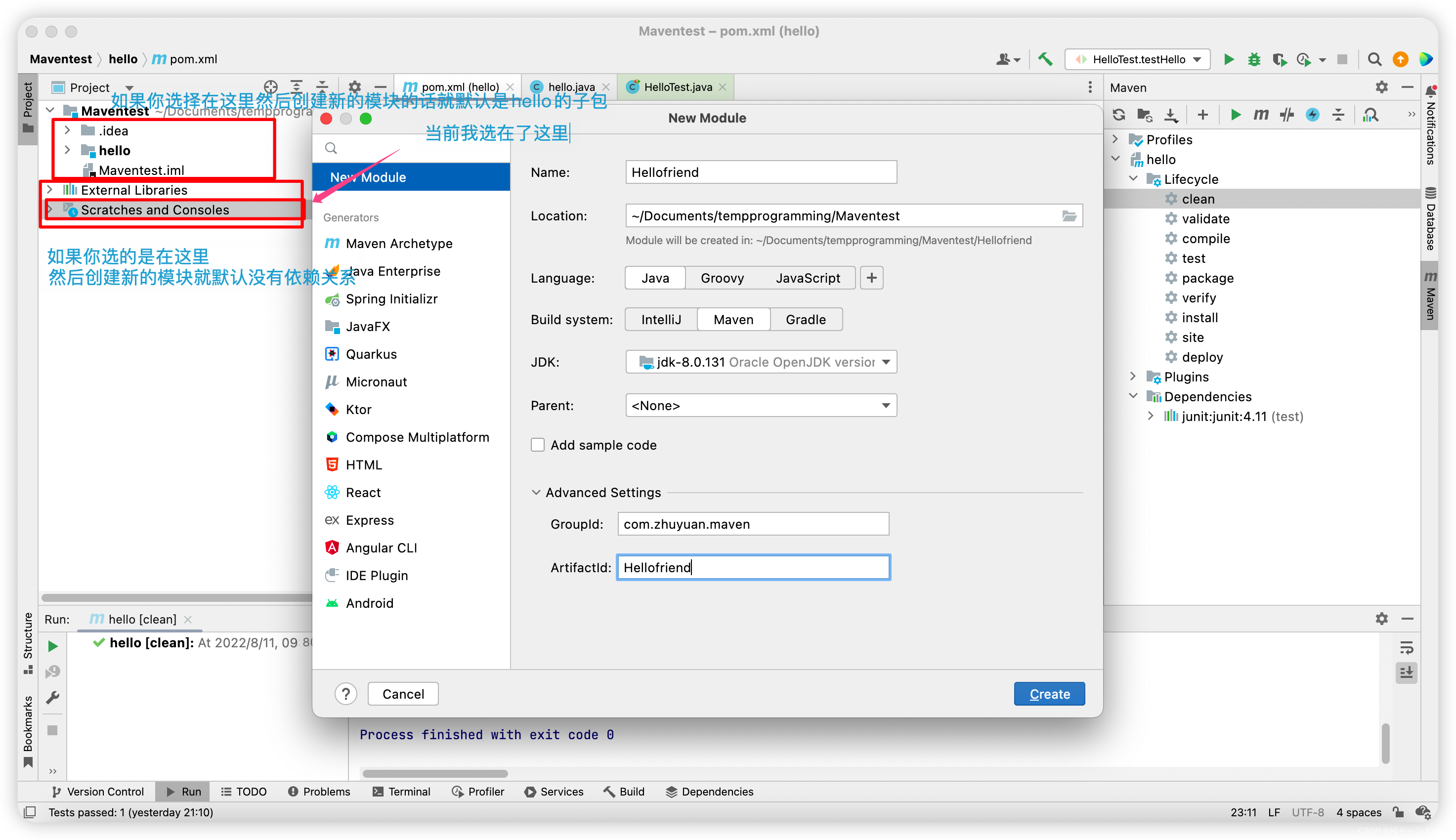Run Maven build green play icon
The image size is (1456, 840).
coord(1235,115)
